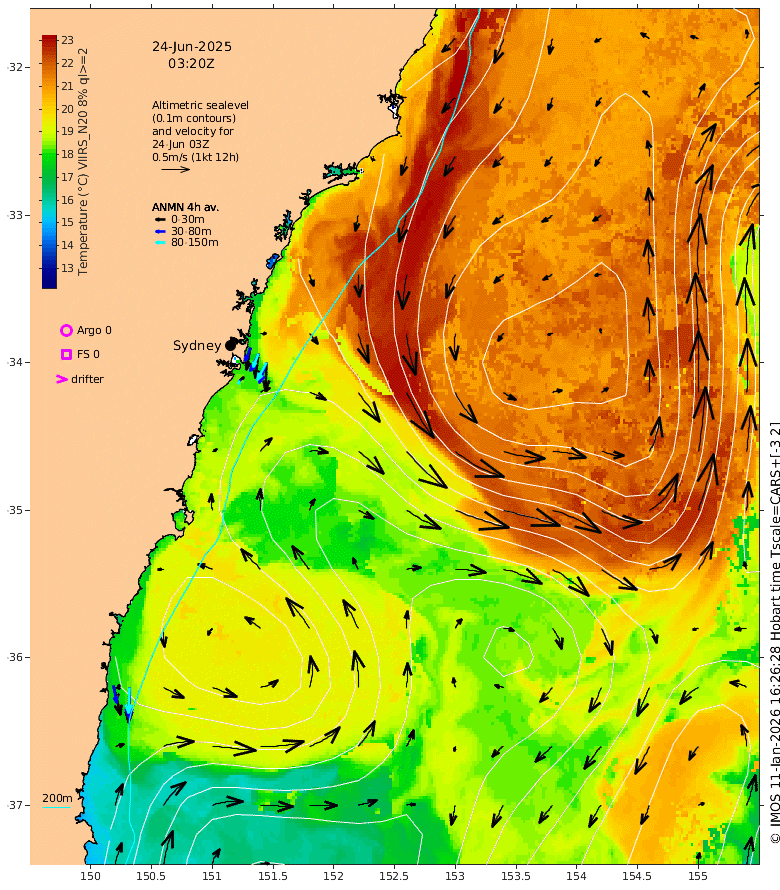Click the 0.5m/s velocity scale arrow
The height and width of the screenshot is (890, 780).
coord(175,169)
